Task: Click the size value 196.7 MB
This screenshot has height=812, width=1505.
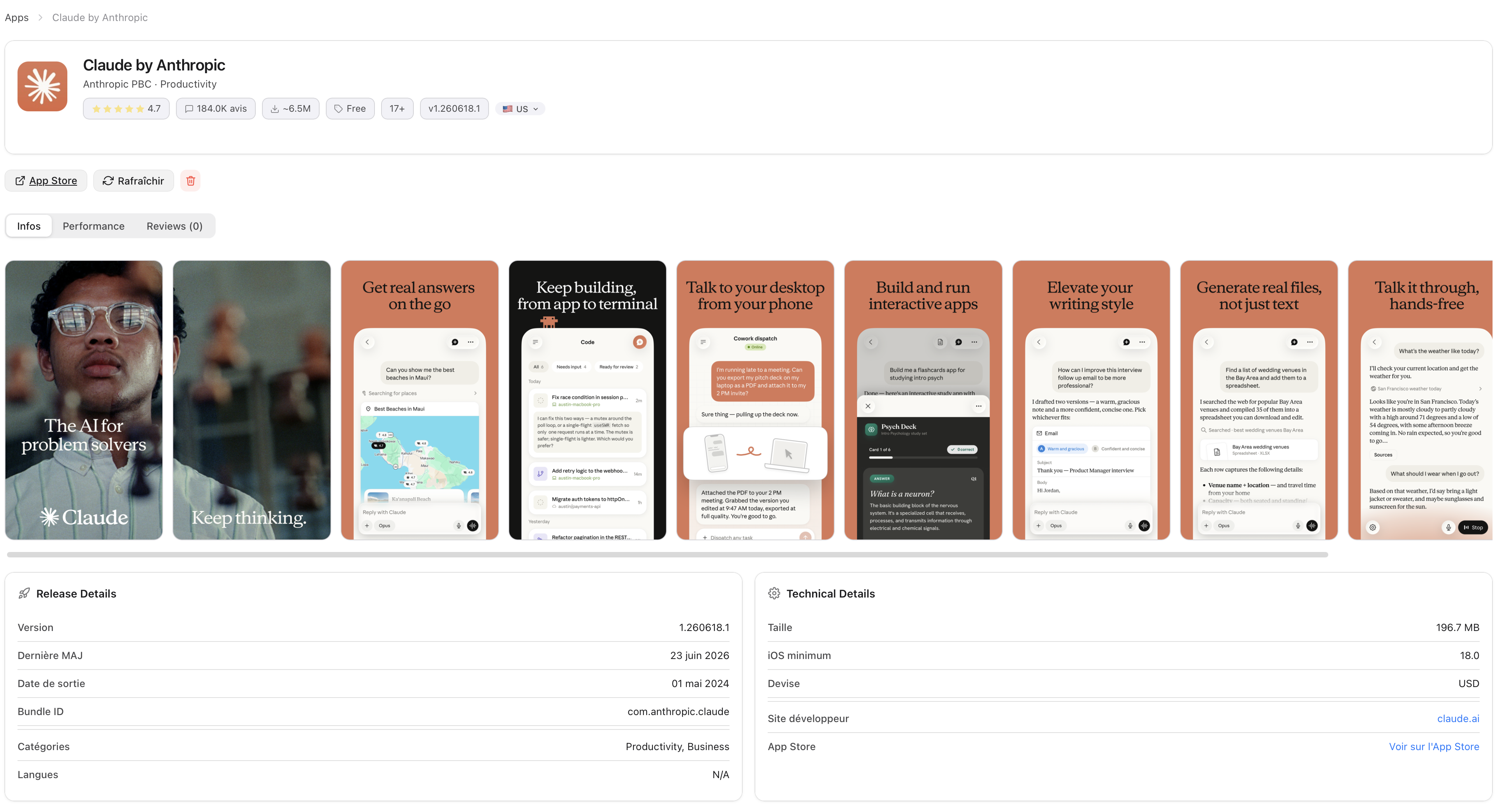Action: [1457, 627]
